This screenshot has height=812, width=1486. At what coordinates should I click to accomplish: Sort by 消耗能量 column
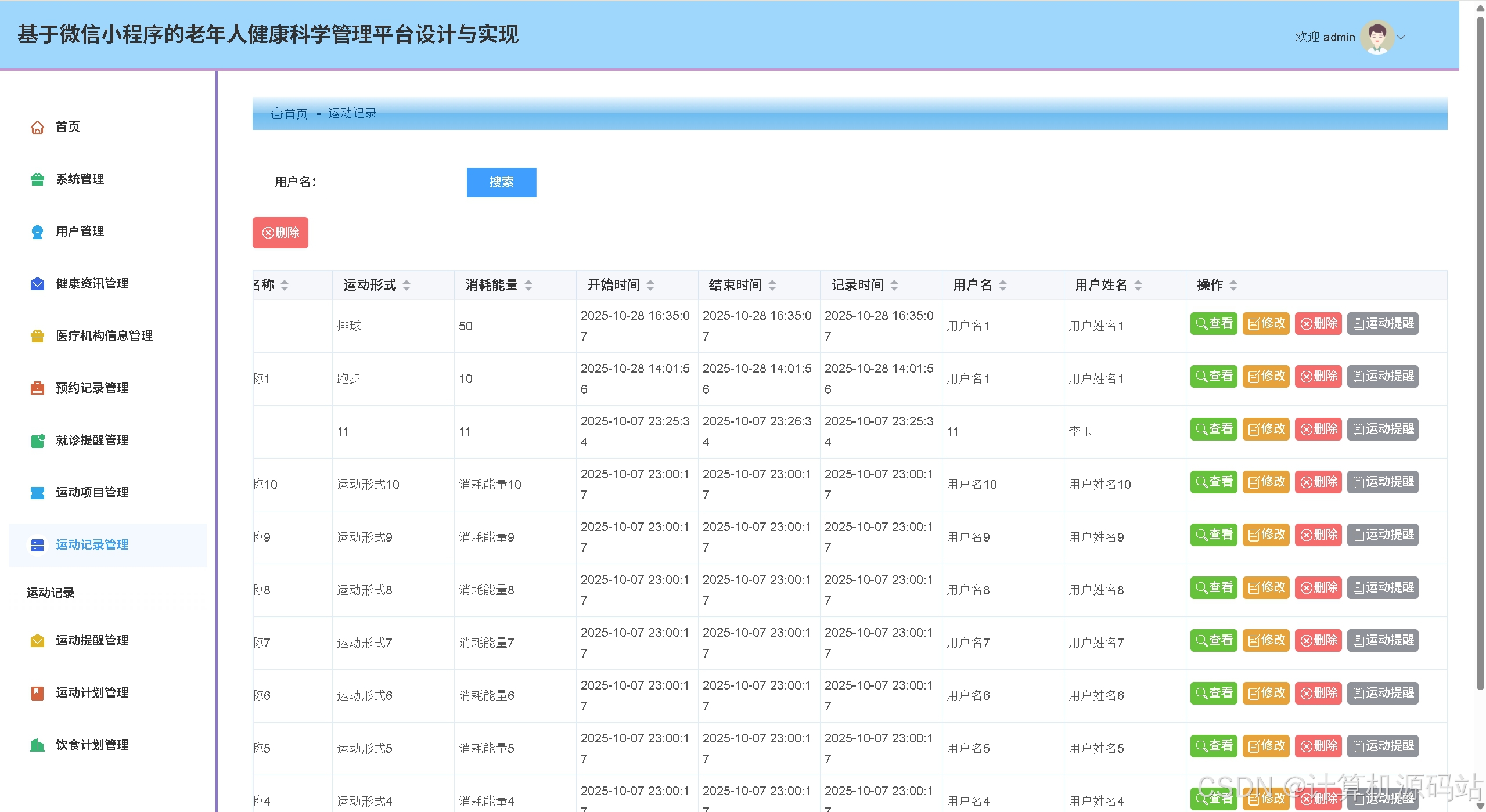tap(528, 285)
